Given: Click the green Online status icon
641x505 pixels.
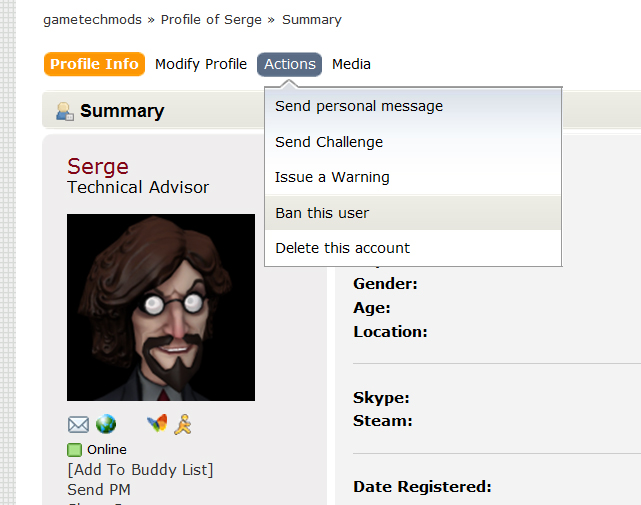Looking at the screenshot, I should pos(74,450).
